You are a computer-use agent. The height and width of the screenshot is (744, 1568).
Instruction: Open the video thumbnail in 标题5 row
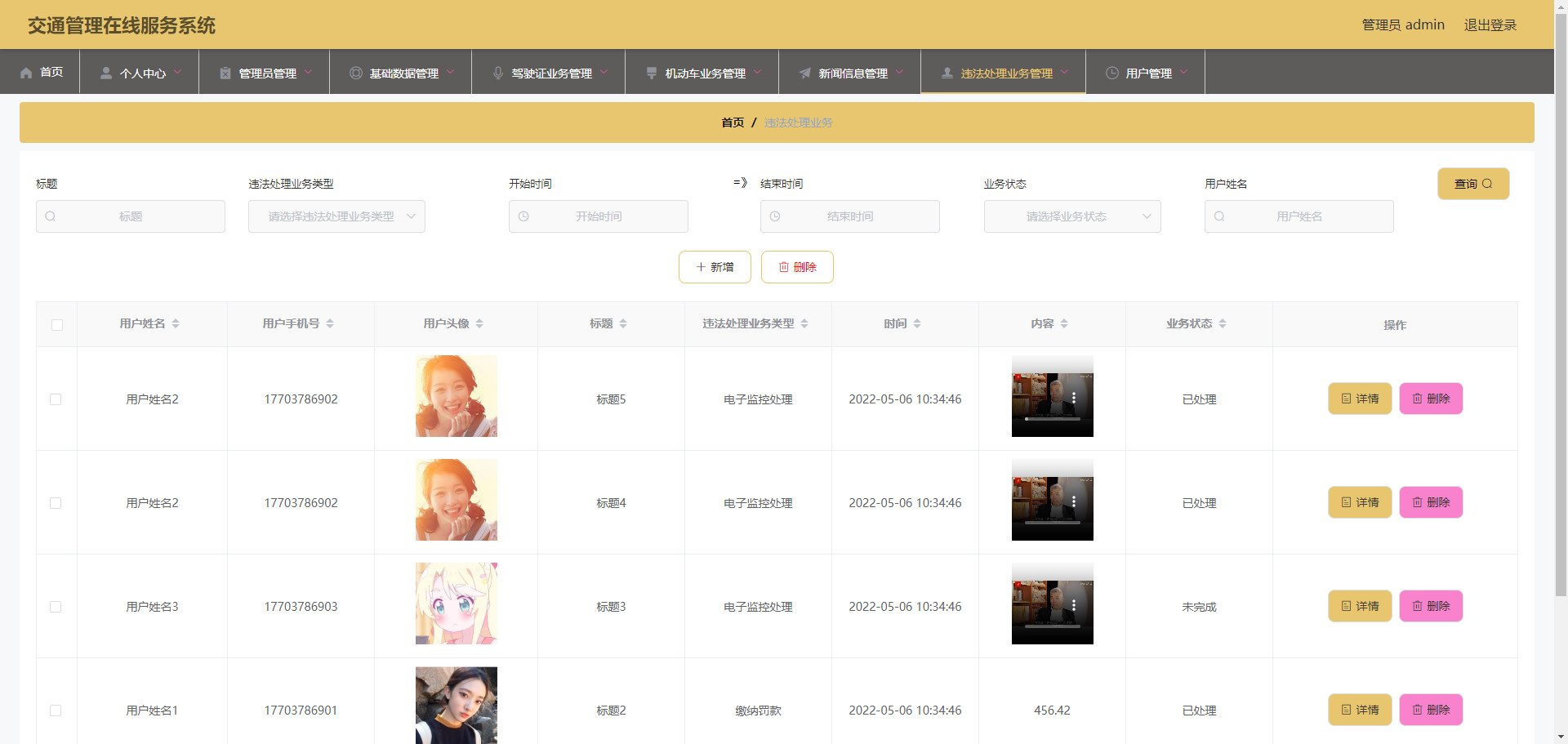click(1053, 396)
